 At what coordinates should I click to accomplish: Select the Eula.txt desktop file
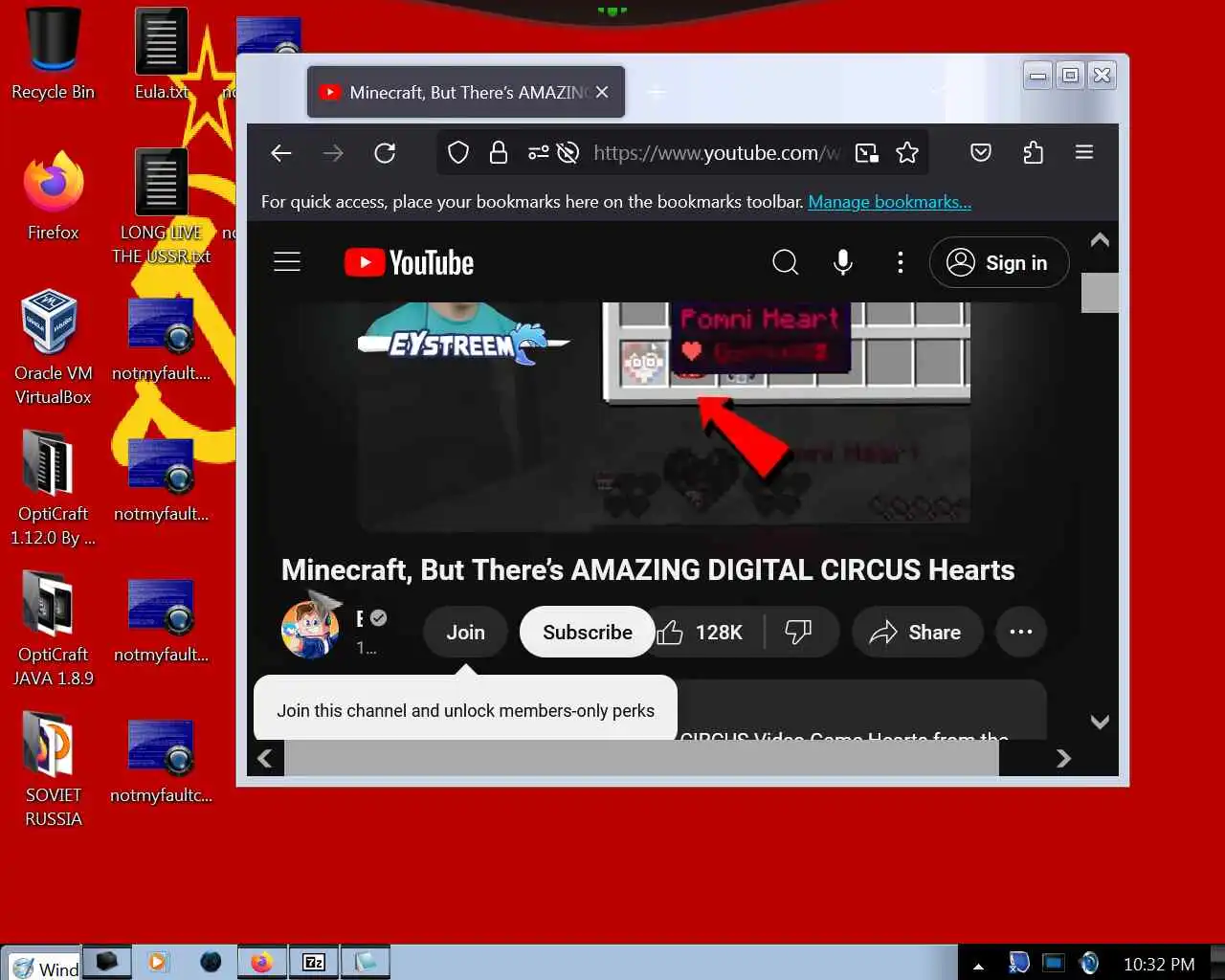click(161, 54)
